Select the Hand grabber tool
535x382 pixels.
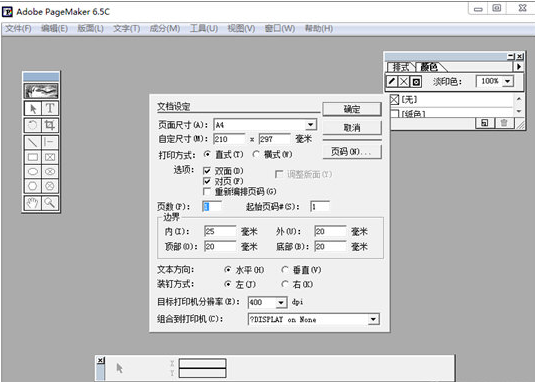point(33,203)
